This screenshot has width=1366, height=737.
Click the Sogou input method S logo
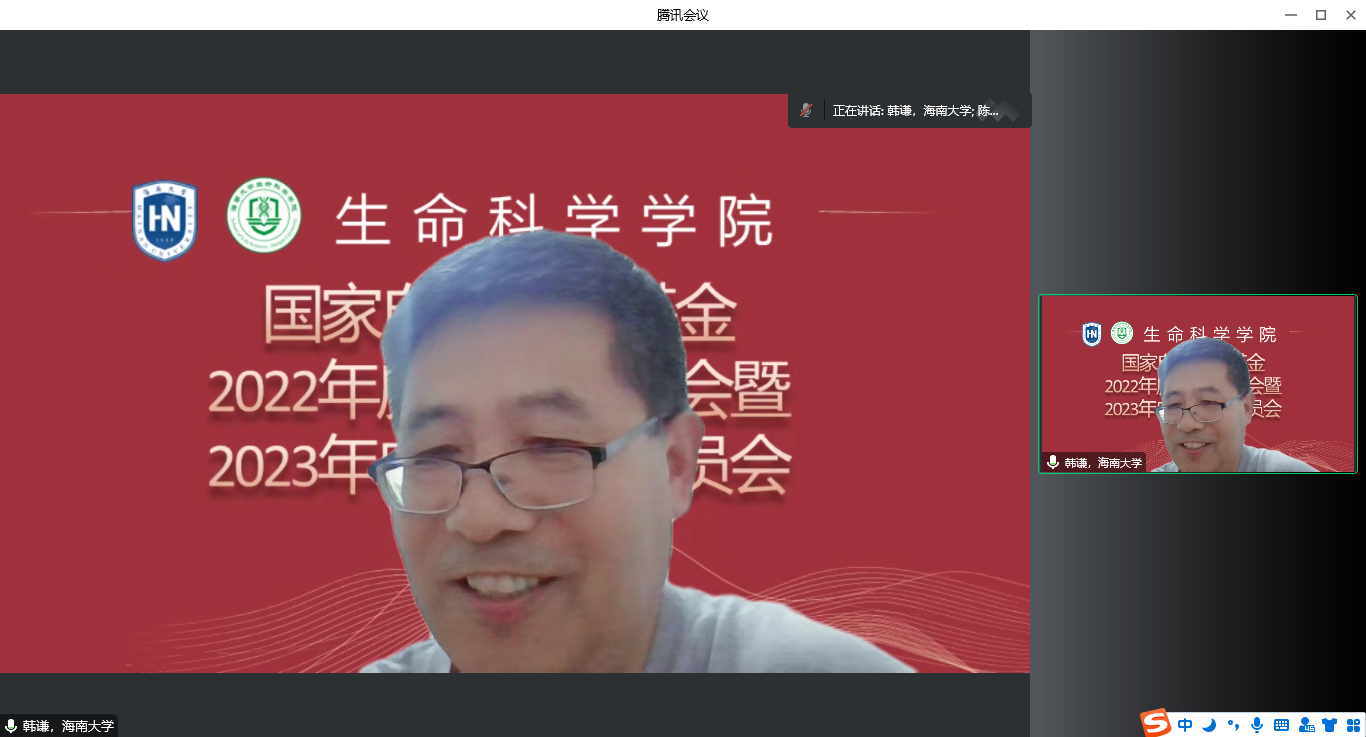(1156, 723)
